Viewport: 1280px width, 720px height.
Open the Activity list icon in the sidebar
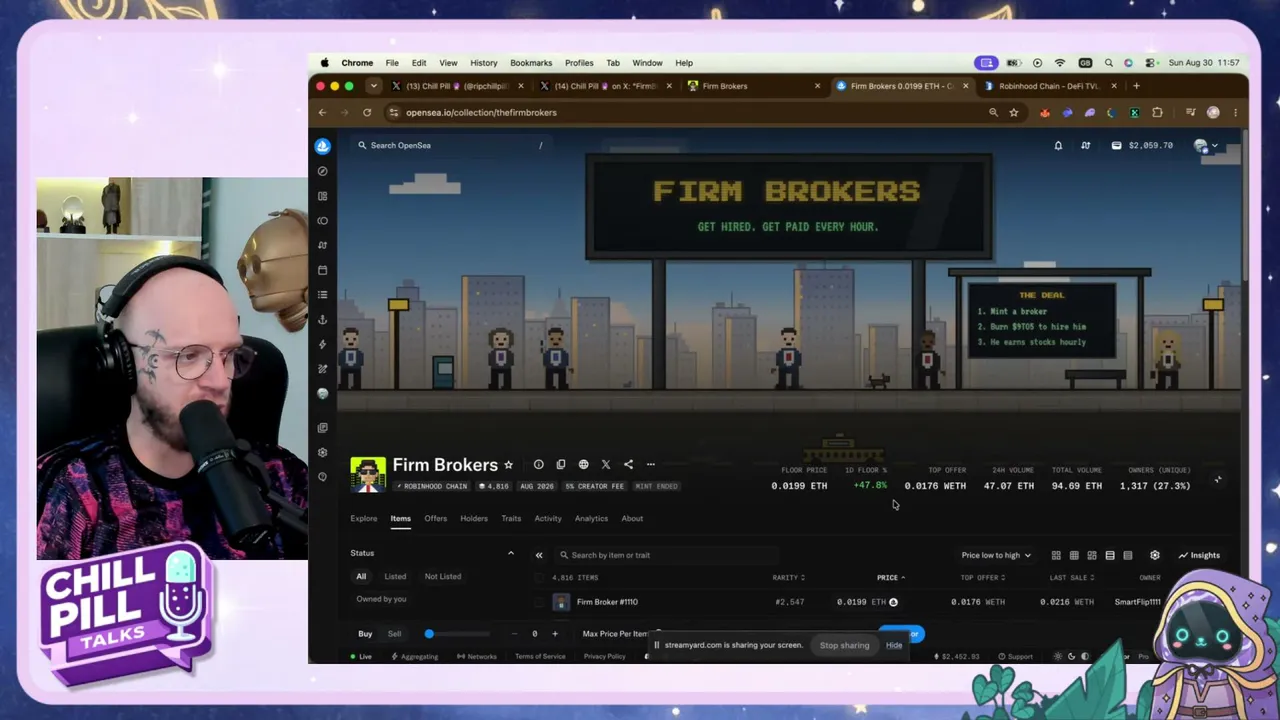322,295
